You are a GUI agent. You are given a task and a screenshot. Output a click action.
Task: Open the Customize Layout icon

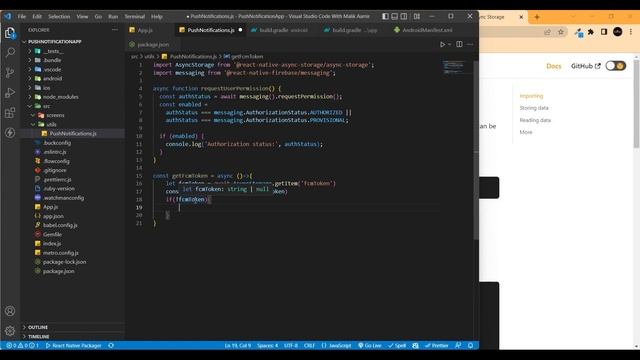point(417,16)
